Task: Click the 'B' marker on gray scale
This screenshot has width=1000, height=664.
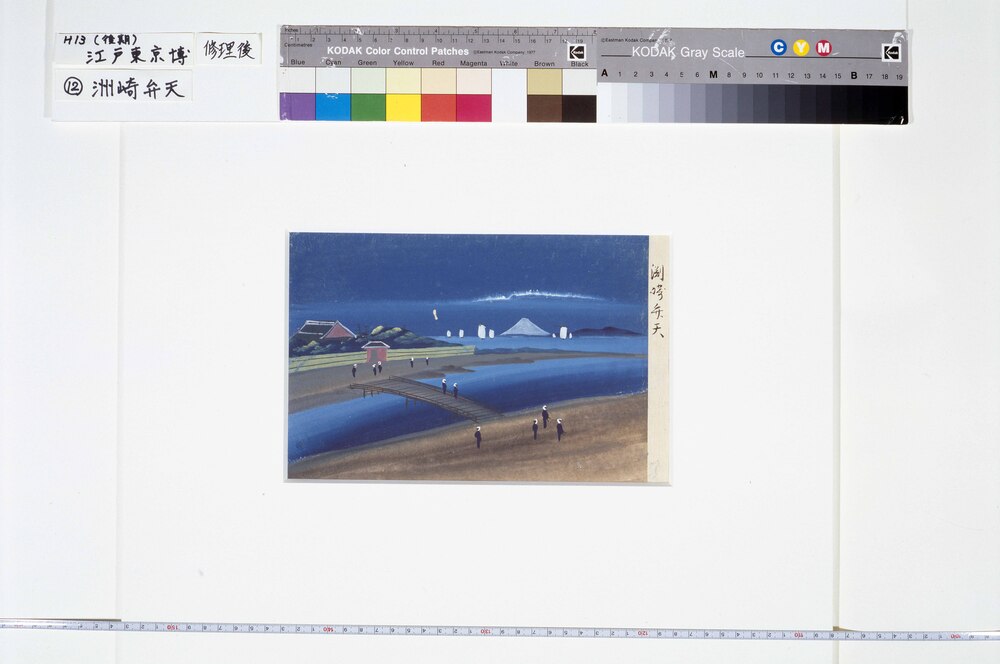Action: (x=853, y=75)
